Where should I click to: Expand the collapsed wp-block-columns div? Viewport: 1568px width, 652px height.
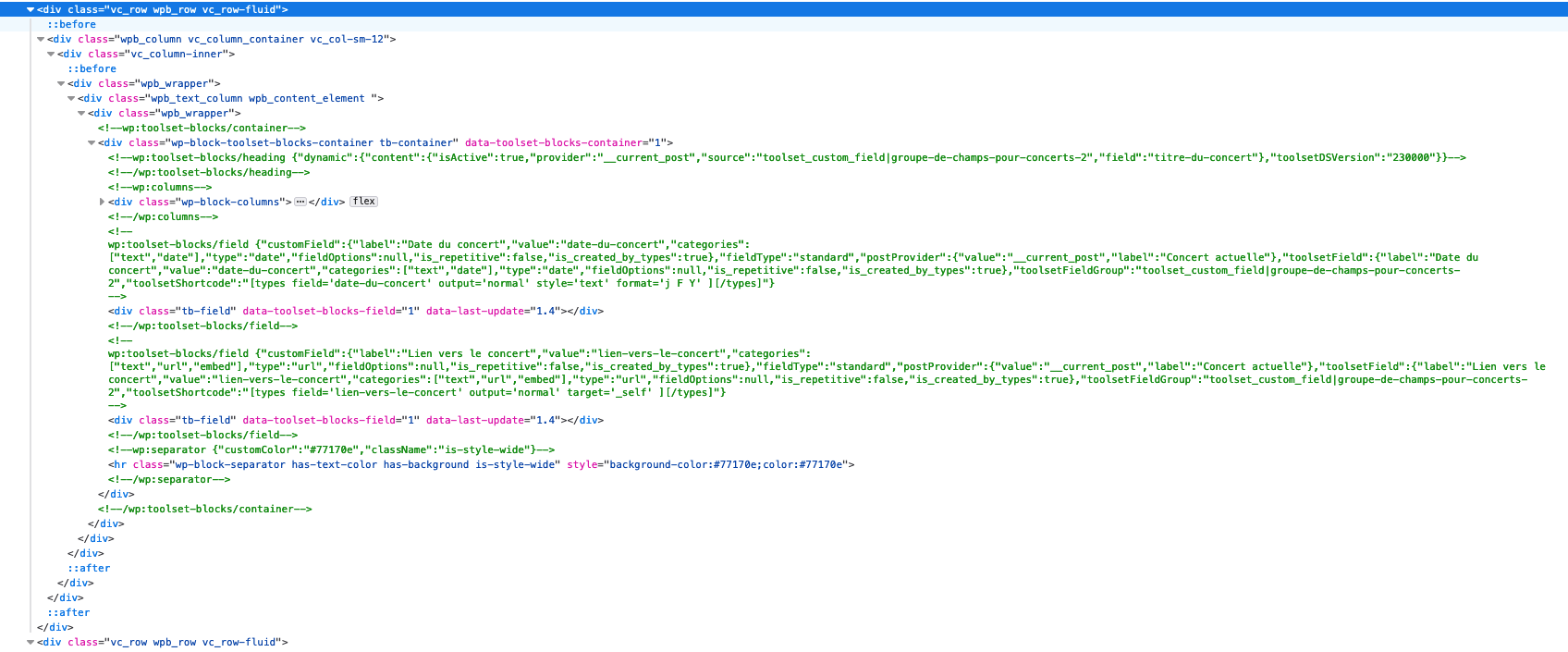(x=102, y=202)
